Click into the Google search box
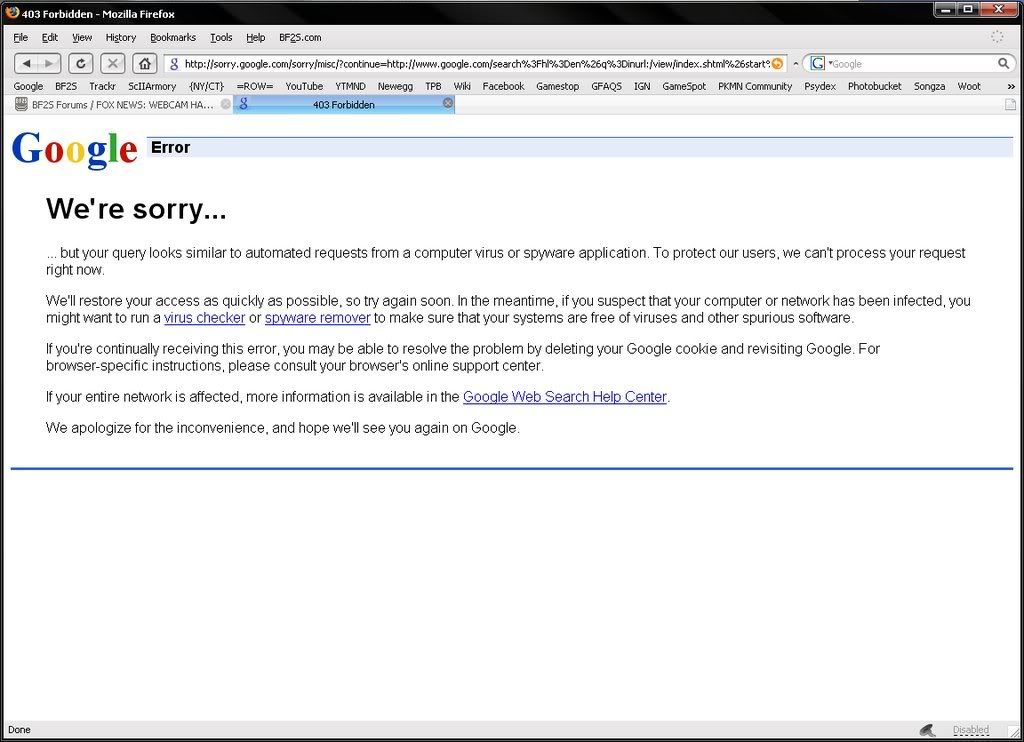 (912, 63)
